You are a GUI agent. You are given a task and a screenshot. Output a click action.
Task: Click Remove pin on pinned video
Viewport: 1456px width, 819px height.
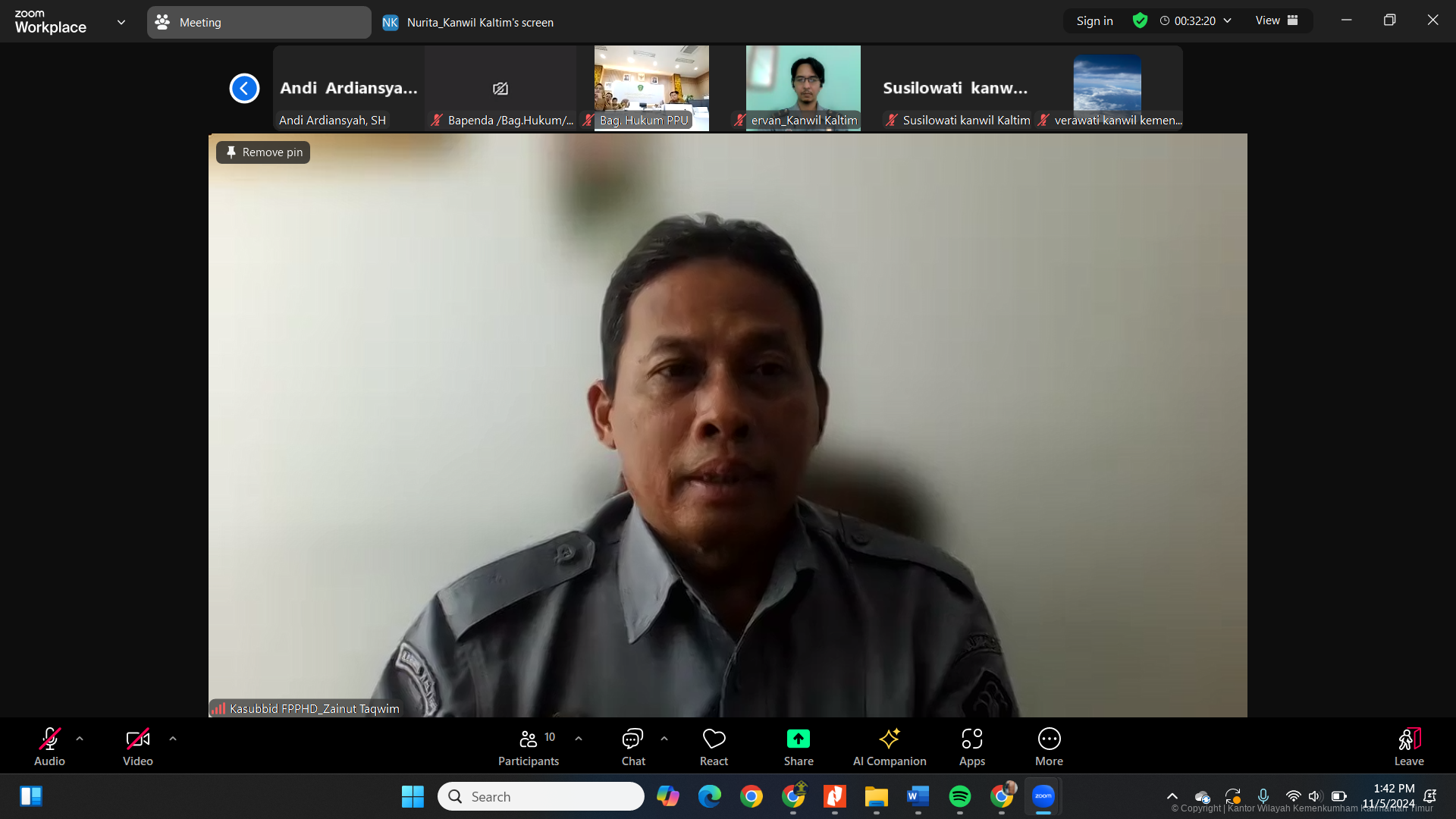[263, 152]
